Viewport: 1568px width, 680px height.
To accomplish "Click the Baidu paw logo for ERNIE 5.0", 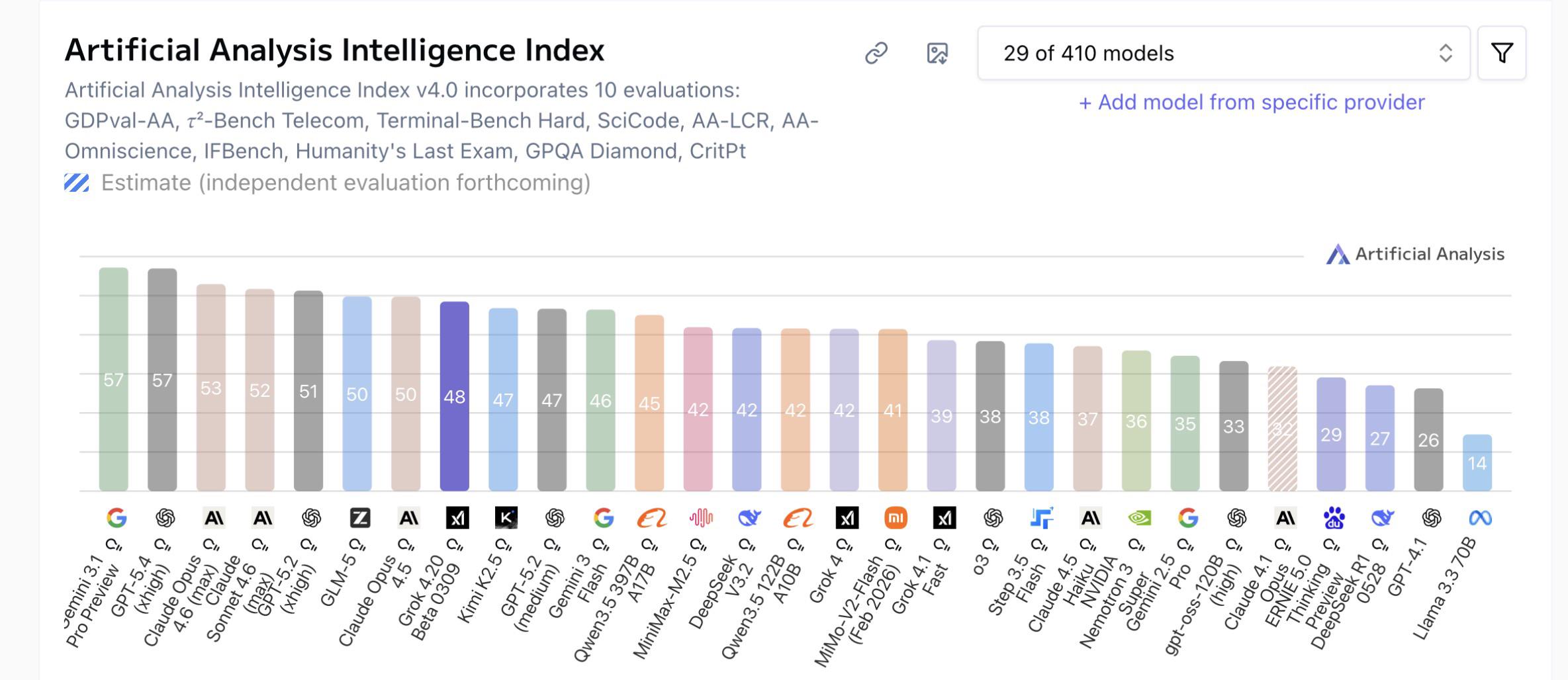I will pyautogui.click(x=1334, y=518).
